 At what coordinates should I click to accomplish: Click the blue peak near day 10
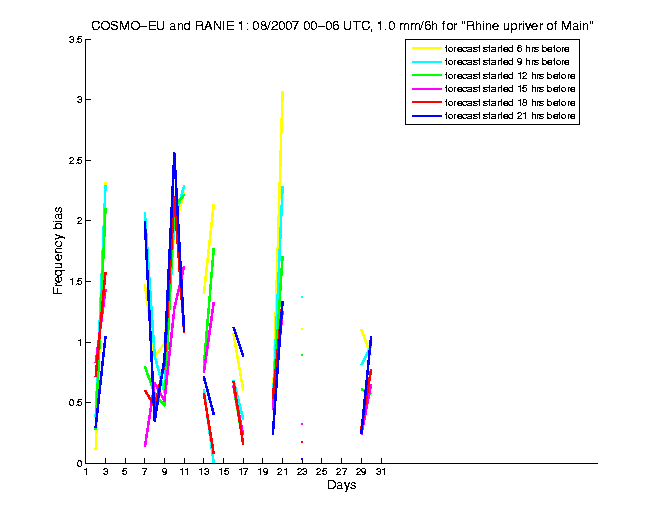[x=174, y=154]
